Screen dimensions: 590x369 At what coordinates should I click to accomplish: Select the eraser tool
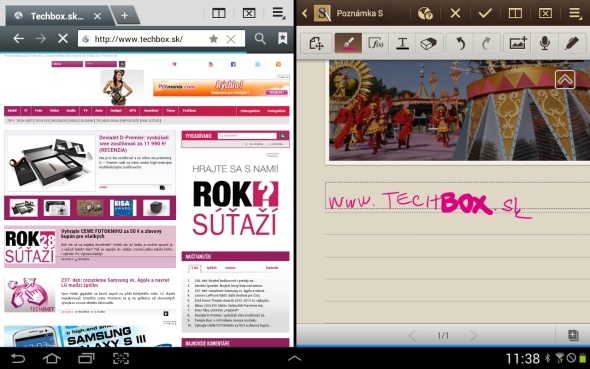pyautogui.click(x=429, y=43)
